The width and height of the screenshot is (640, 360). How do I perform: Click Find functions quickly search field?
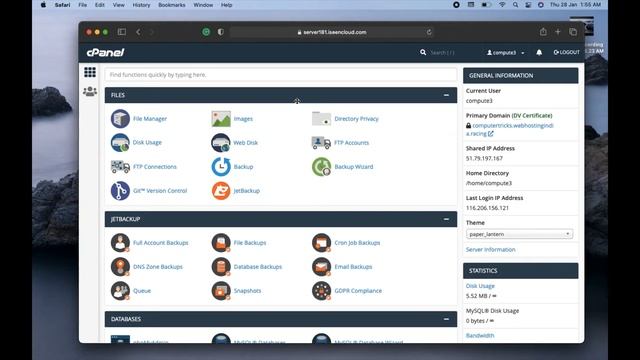tap(280, 75)
